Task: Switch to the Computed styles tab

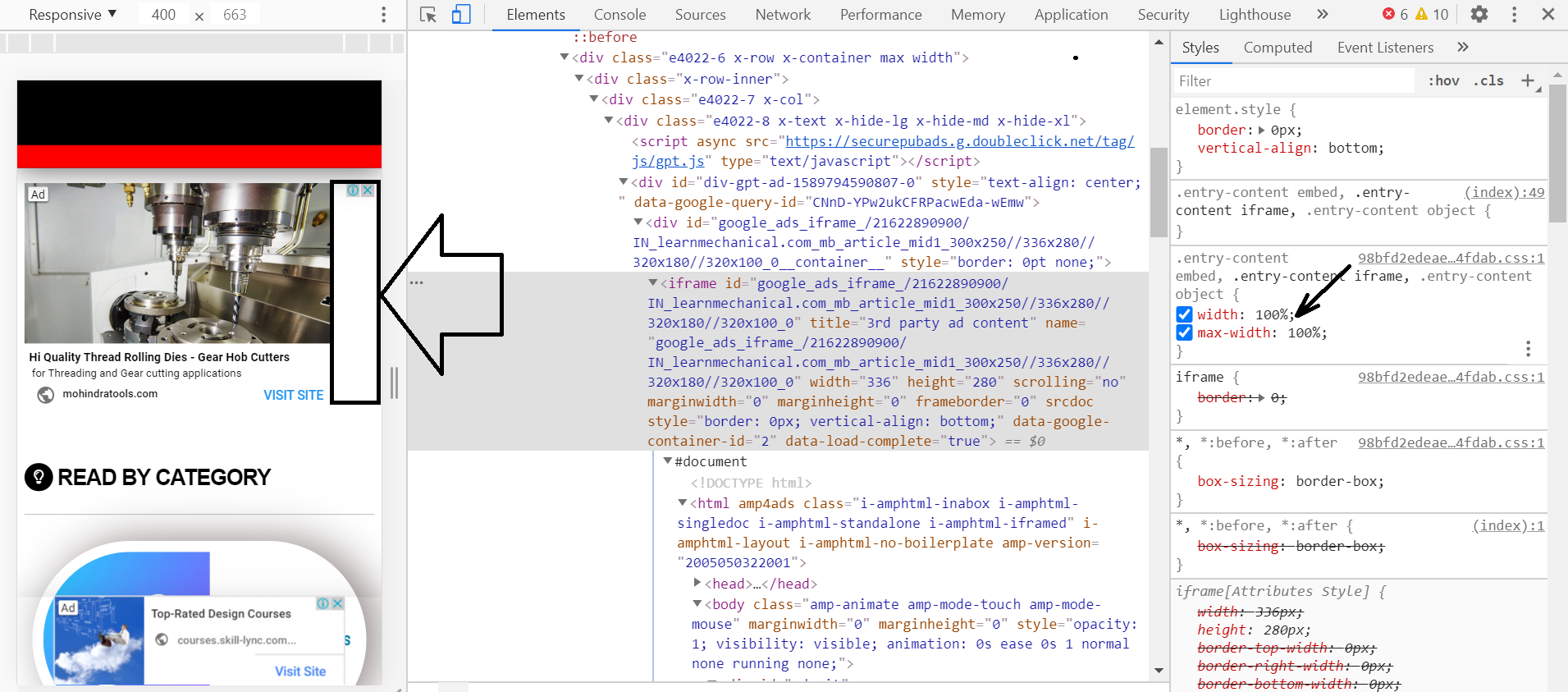Action: tap(1278, 48)
